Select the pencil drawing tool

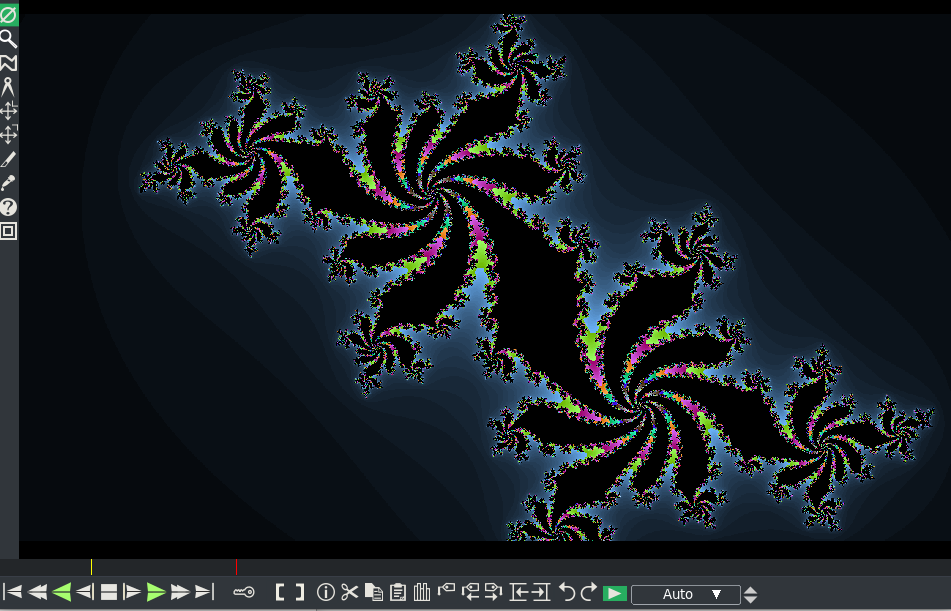click(8, 158)
